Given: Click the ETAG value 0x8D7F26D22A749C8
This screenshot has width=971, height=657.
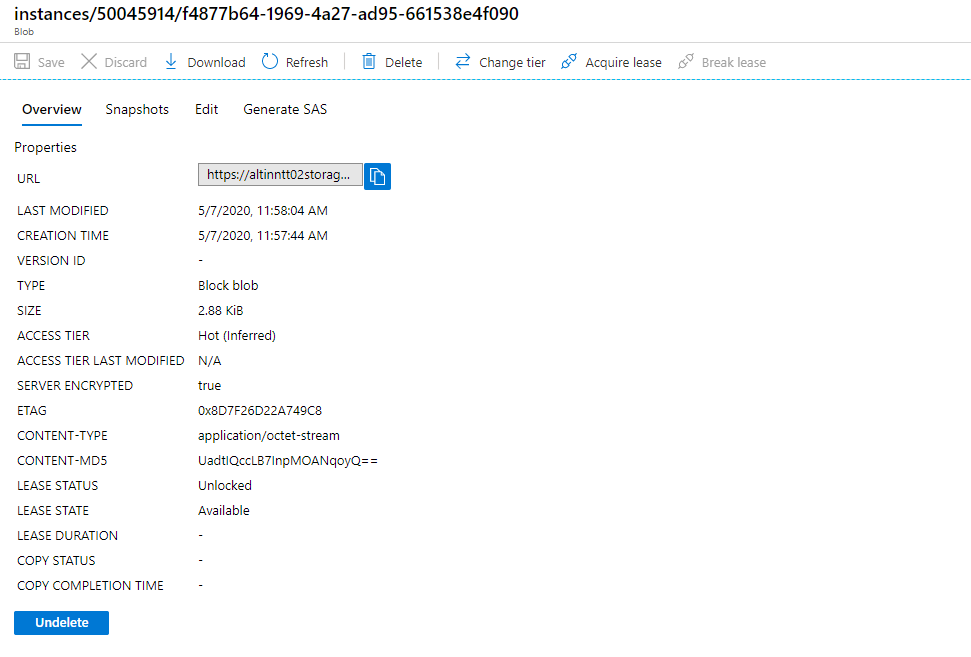Looking at the screenshot, I should point(260,410).
